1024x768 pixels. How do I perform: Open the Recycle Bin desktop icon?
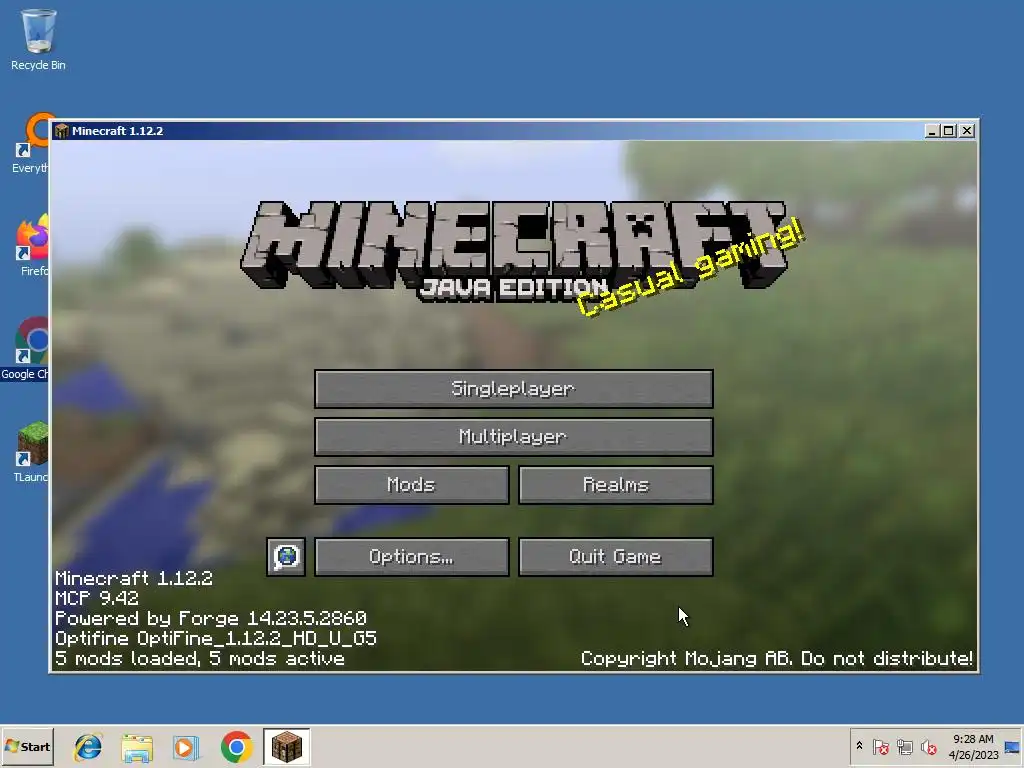point(38,39)
